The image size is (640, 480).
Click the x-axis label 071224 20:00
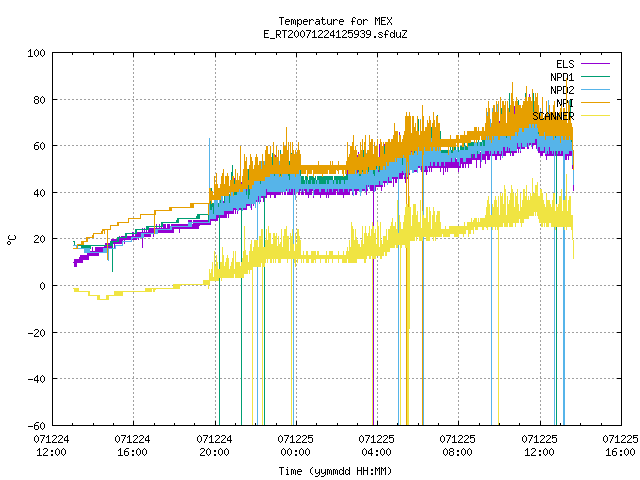point(214,446)
